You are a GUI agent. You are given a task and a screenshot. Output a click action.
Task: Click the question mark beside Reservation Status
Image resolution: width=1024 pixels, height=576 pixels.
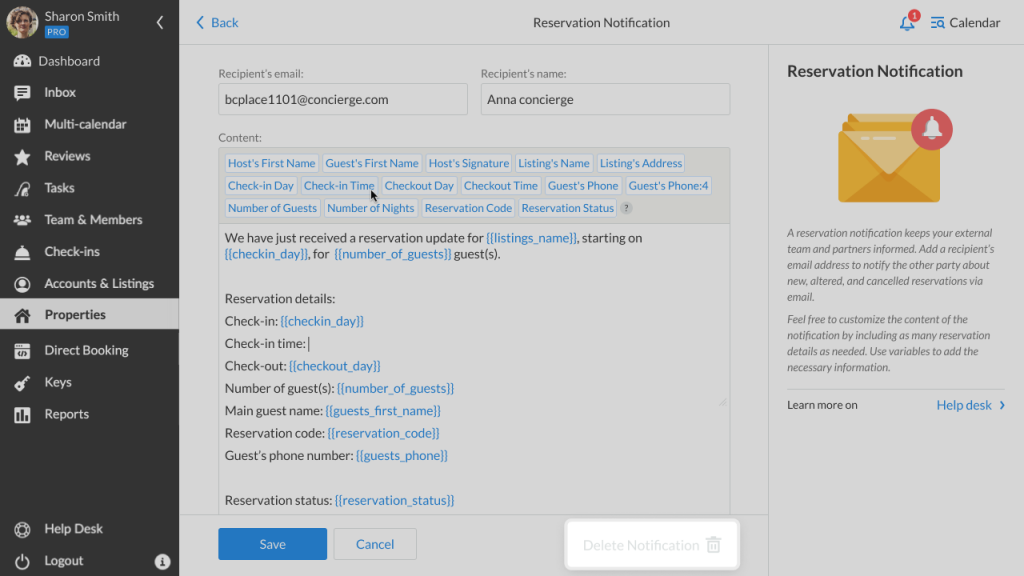coord(625,208)
